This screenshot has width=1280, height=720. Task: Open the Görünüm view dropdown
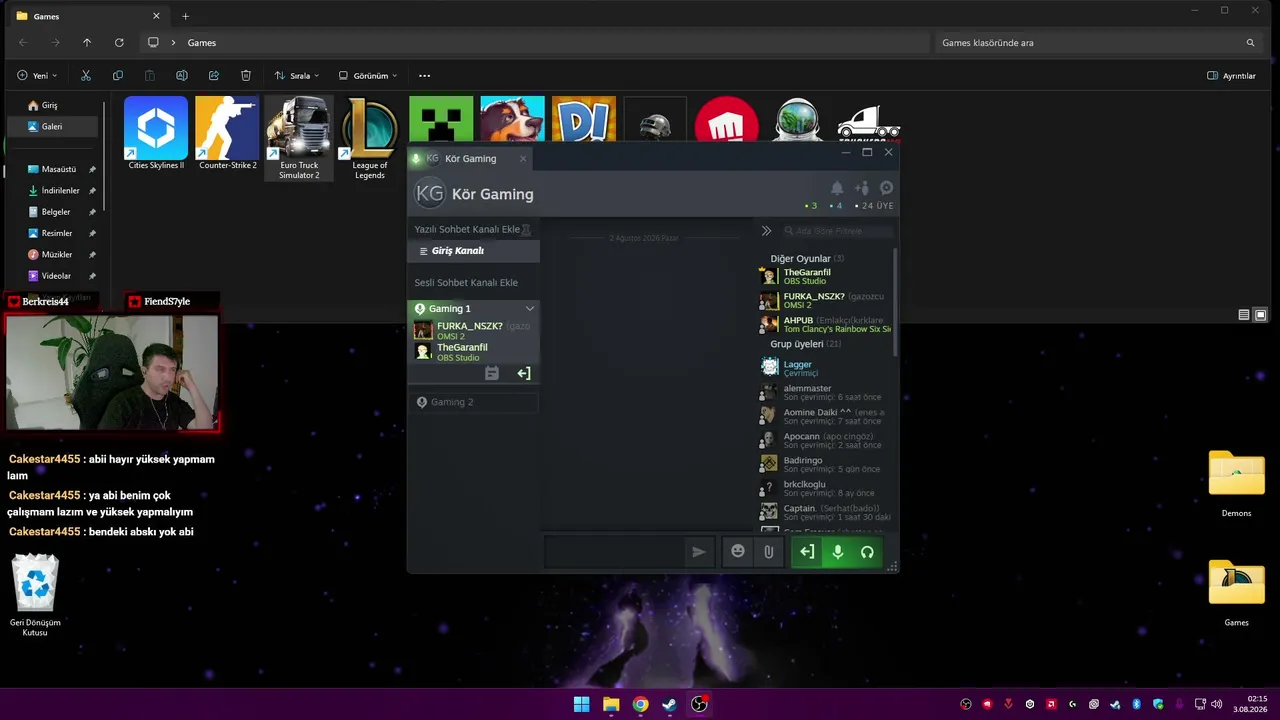pos(368,75)
